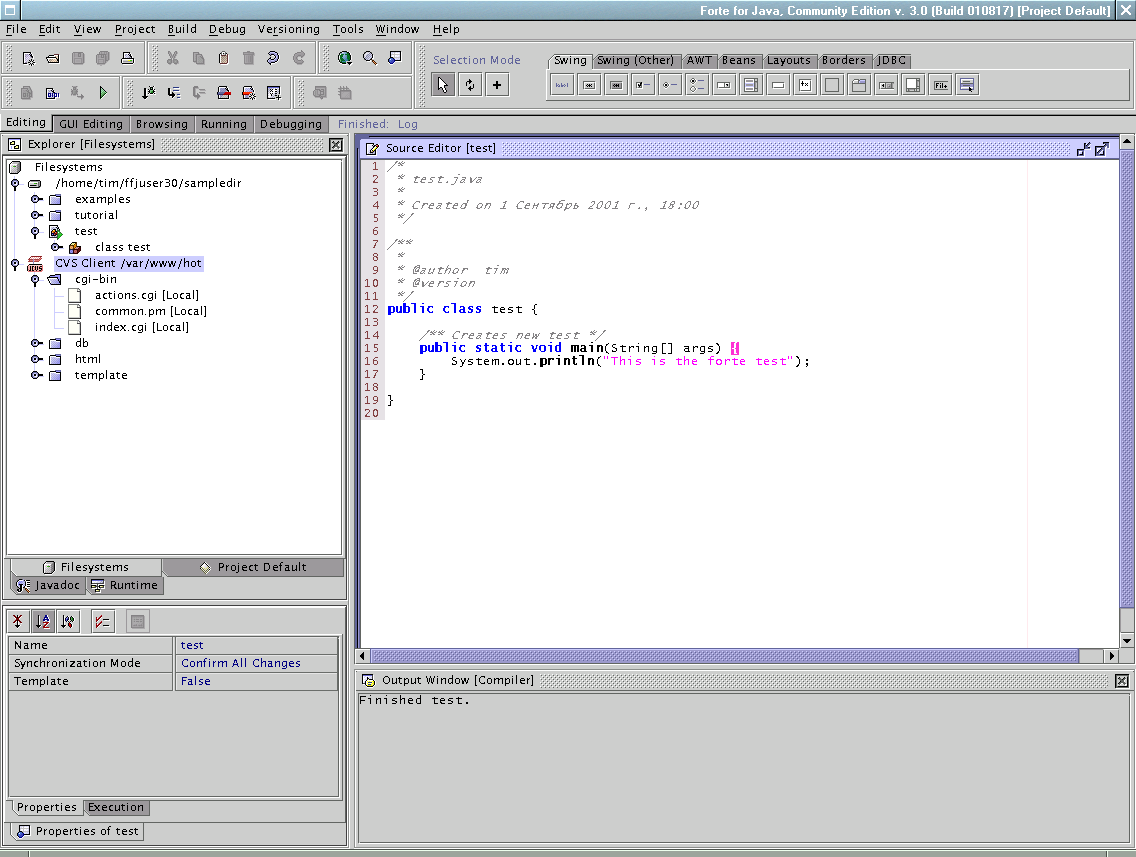Expand the examples folder in Explorer
Screen dimensions: 1136x857
(x=35, y=200)
